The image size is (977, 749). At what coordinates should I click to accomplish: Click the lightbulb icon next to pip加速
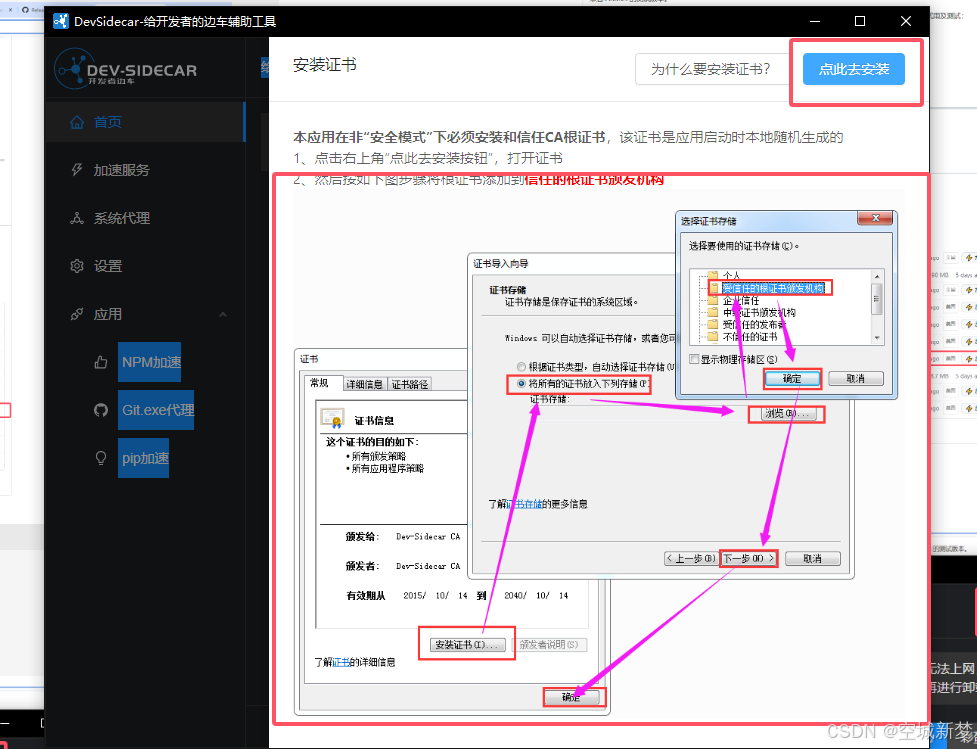[101, 458]
